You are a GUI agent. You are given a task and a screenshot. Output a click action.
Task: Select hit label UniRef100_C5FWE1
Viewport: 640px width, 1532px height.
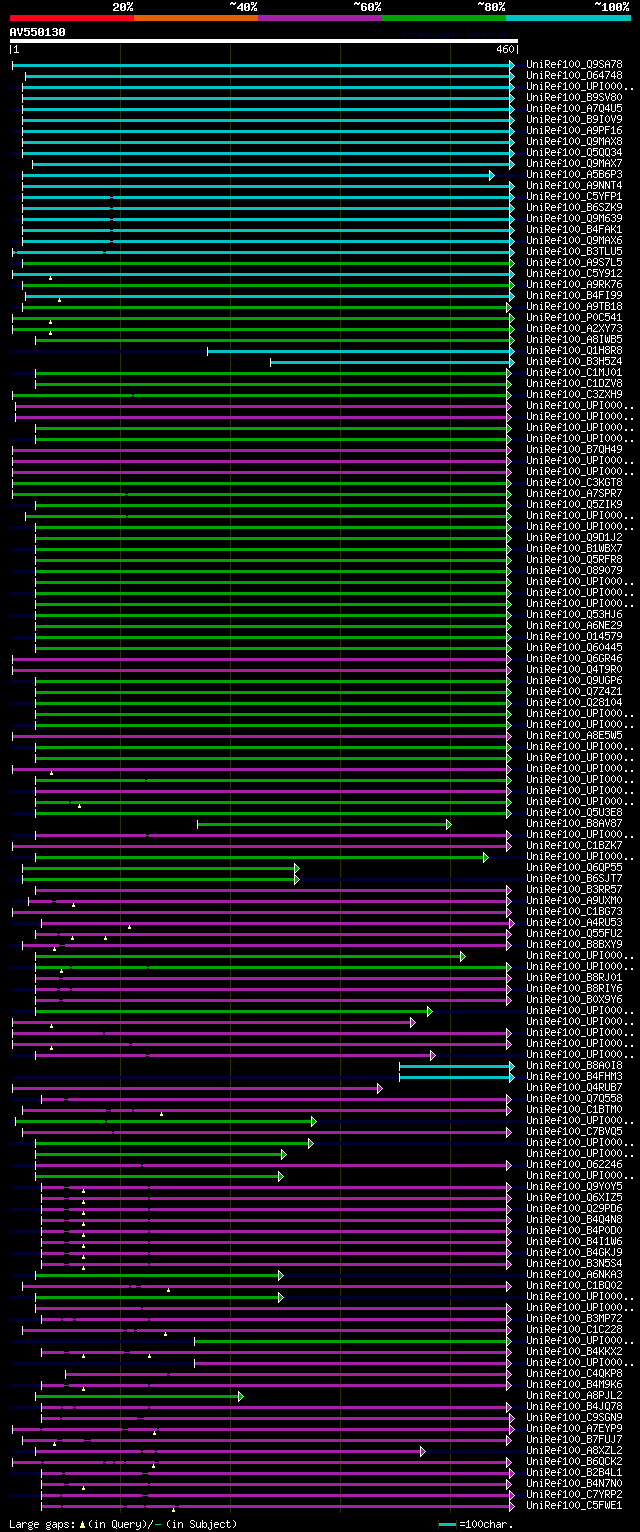pyautogui.click(x=574, y=1505)
